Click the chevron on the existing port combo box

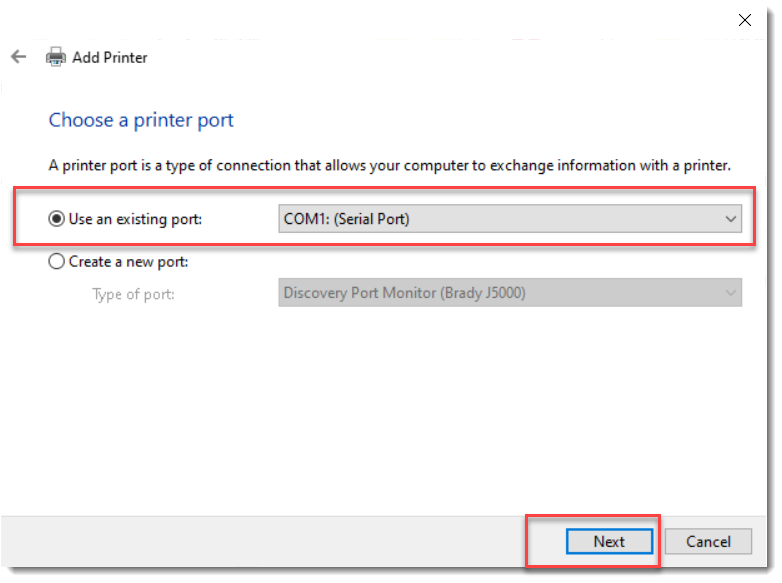[x=730, y=219]
